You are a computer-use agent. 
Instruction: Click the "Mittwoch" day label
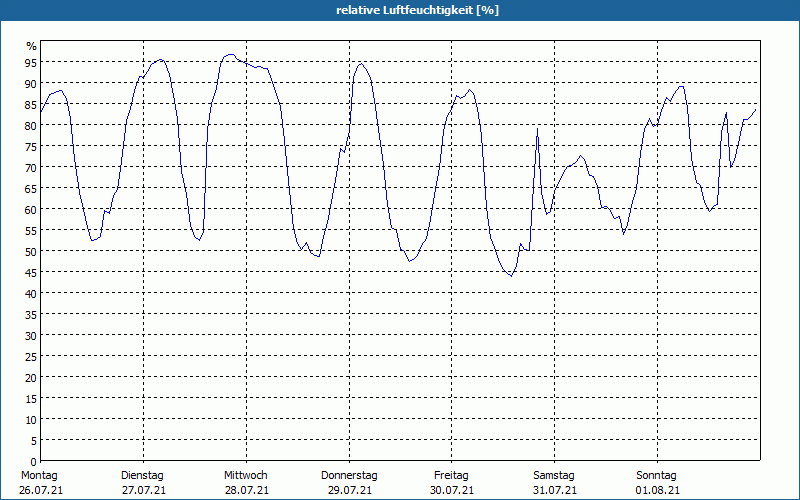pos(245,475)
